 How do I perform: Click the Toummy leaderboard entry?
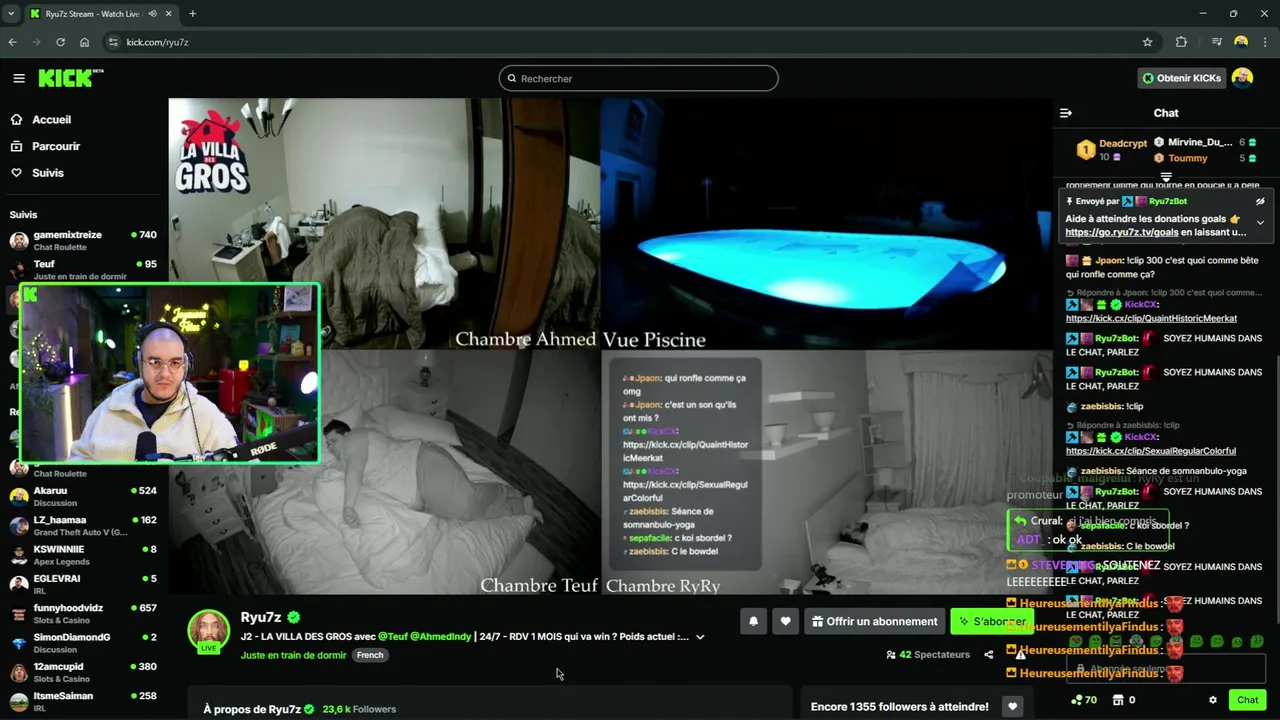tap(1205, 158)
